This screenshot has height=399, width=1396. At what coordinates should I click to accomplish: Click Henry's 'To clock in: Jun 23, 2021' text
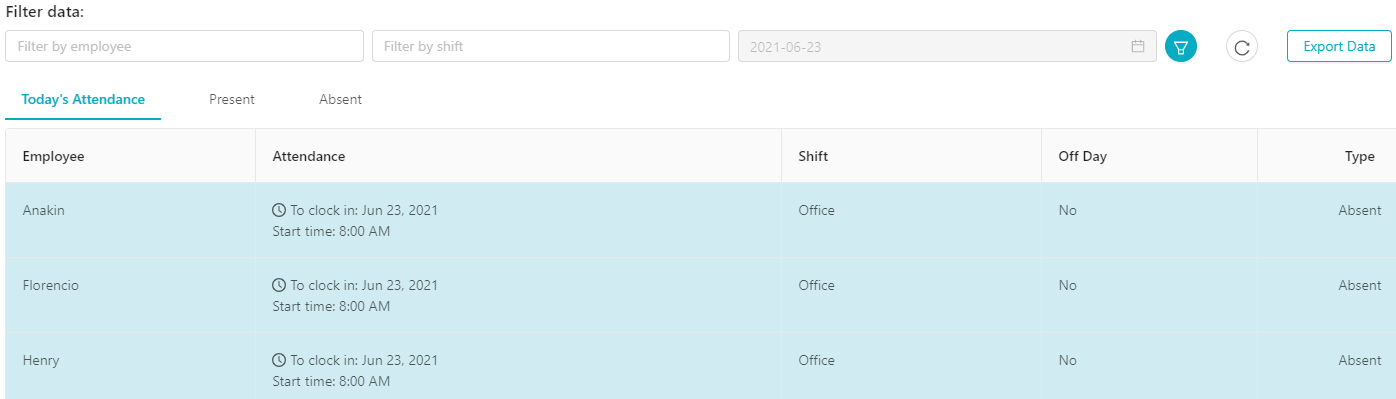point(364,361)
